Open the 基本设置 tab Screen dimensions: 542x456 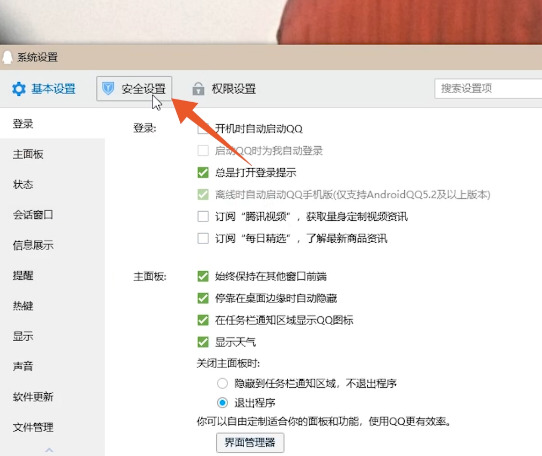point(44,89)
